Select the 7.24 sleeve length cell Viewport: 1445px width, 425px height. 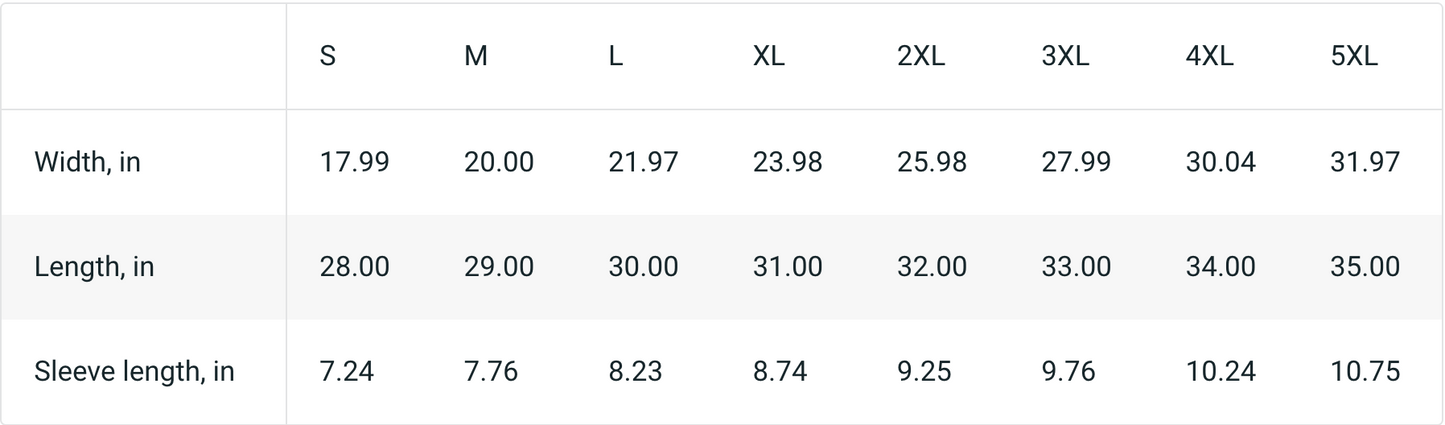[x=347, y=372]
